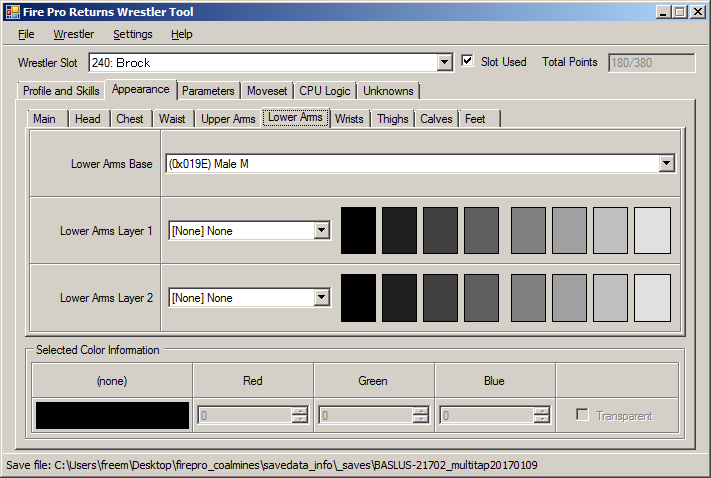Toggle the Slot Used checkbox
Image resolution: width=711 pixels, height=478 pixels.
[x=468, y=62]
